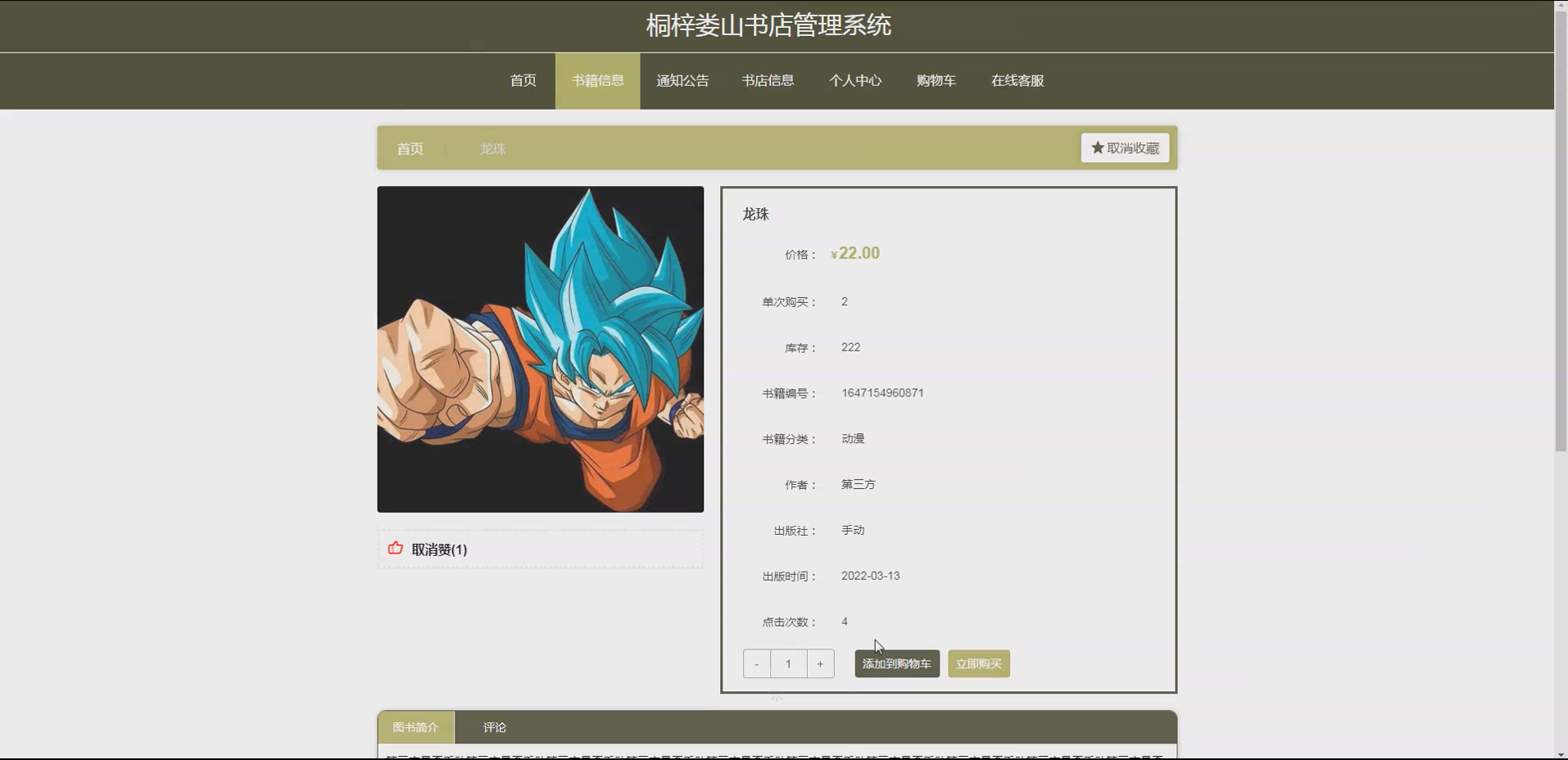Click the star icon in 取消收藏 button
The height and width of the screenshot is (760, 1568).
[1097, 148]
